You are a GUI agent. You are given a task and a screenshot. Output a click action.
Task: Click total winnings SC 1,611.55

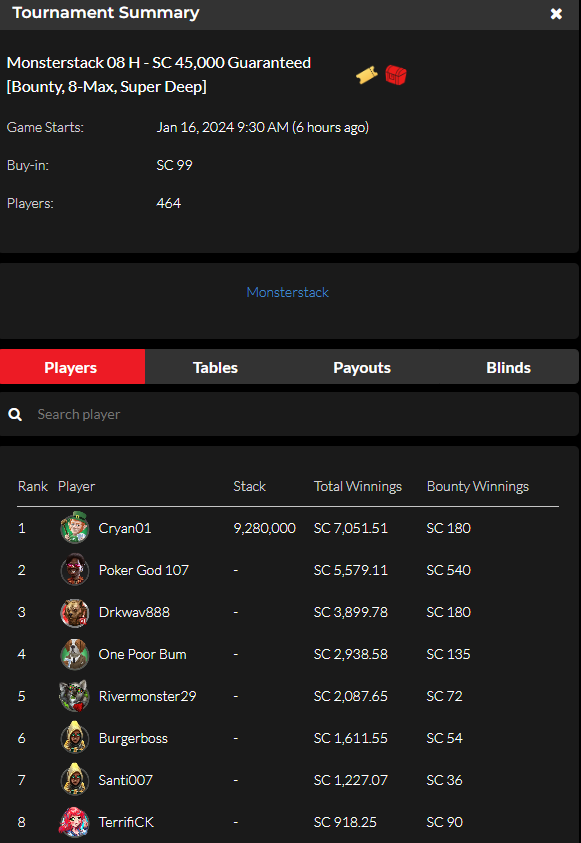click(x=351, y=738)
